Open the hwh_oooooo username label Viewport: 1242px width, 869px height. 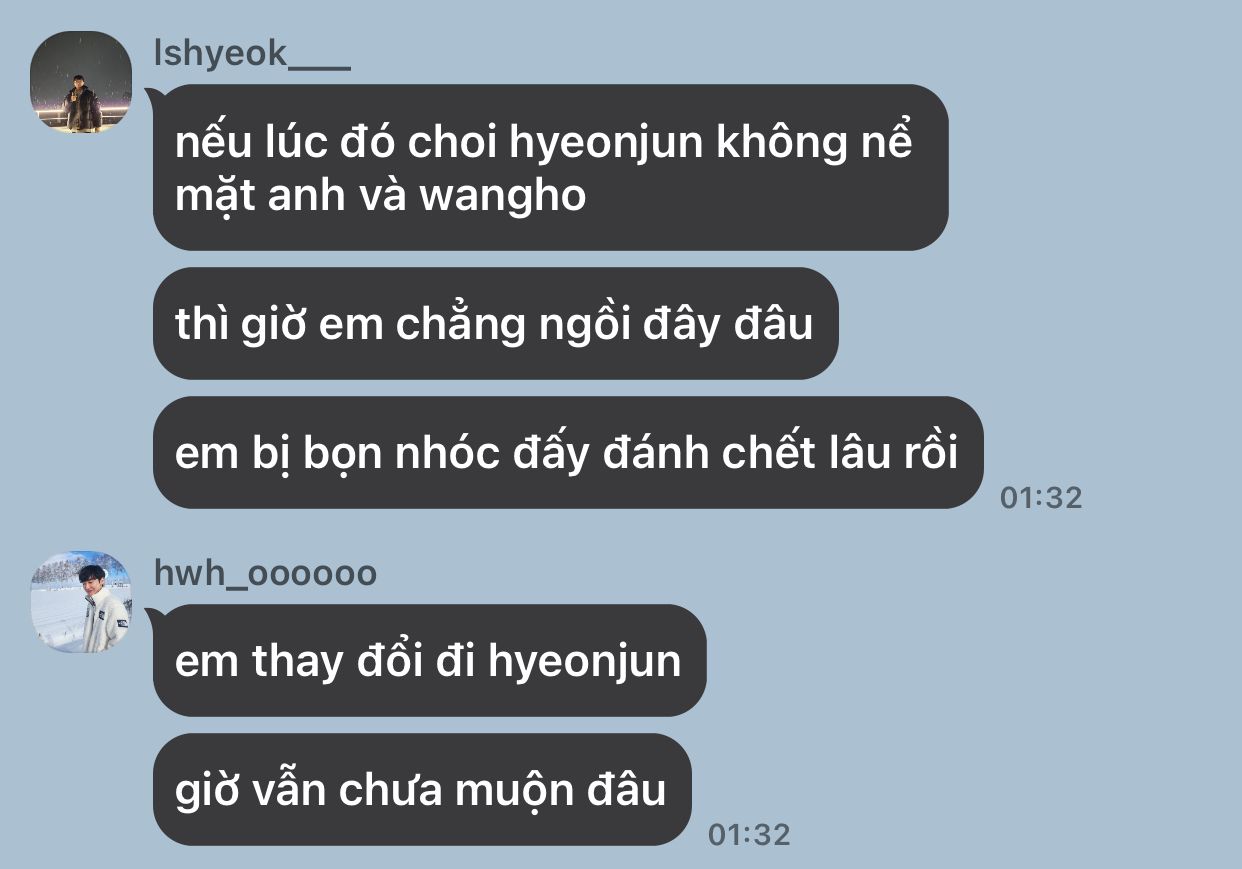click(265, 574)
